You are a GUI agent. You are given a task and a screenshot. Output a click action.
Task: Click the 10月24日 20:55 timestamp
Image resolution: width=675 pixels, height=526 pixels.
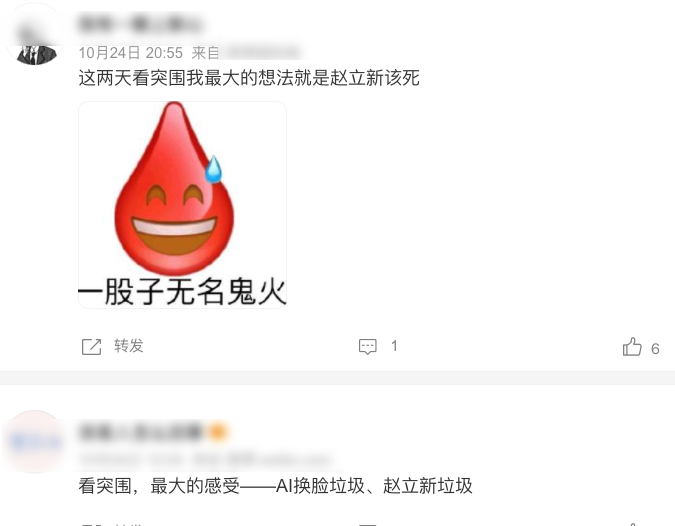130,53
